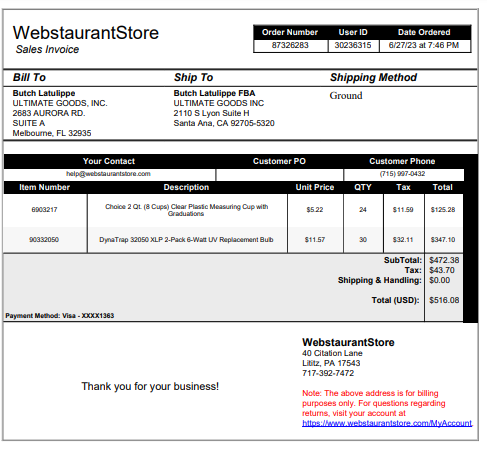Click DynaTrap 32050 XLP Replacement Bulb description
The image size is (487, 453).
186,240
